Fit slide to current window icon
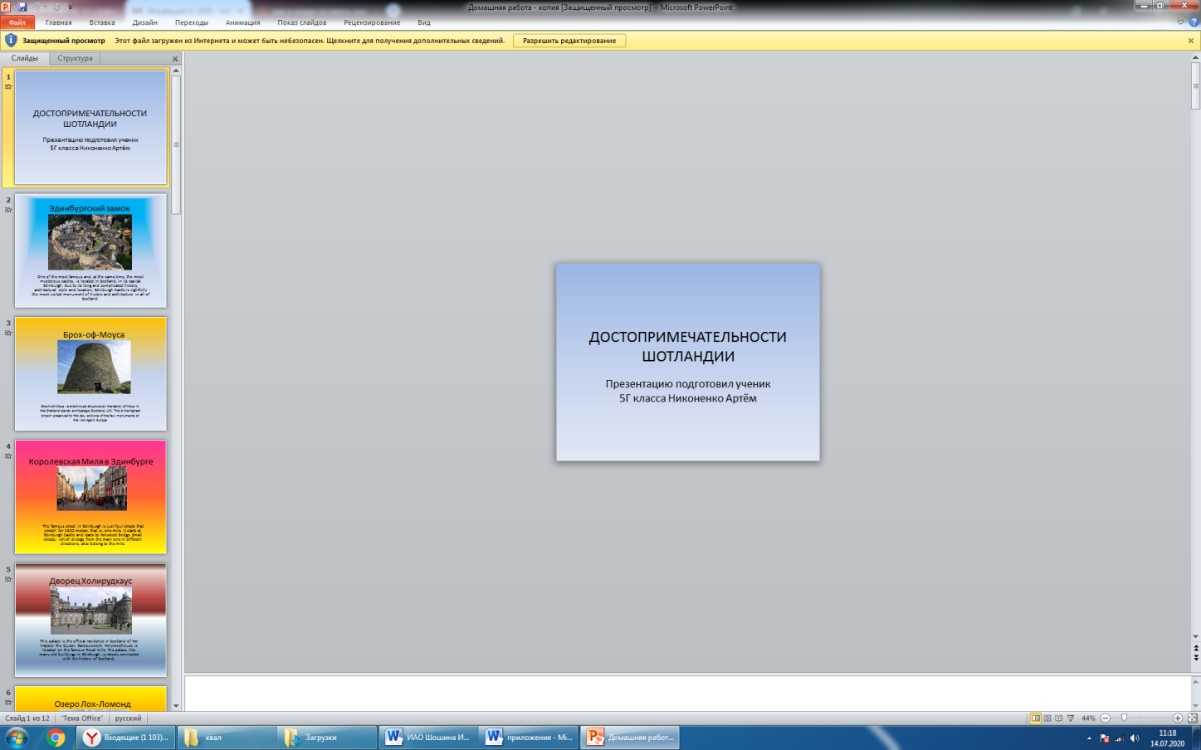The image size is (1201, 750). click(1192, 718)
